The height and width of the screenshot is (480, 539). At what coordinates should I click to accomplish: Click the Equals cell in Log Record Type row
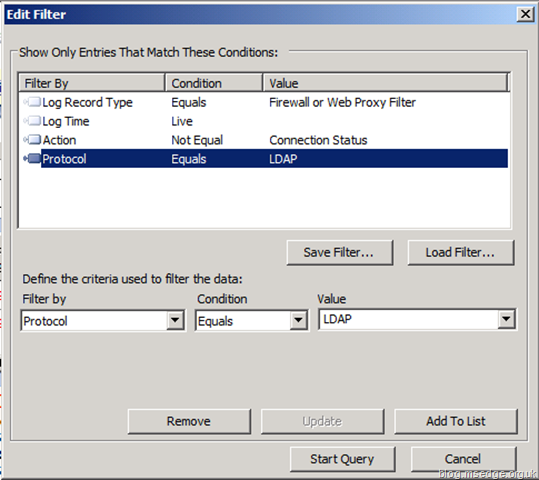point(189,102)
